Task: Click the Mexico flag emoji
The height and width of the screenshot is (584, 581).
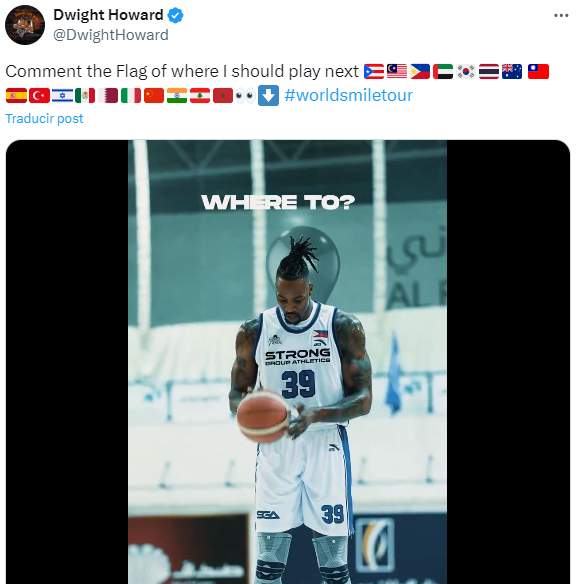Action: tap(85, 96)
